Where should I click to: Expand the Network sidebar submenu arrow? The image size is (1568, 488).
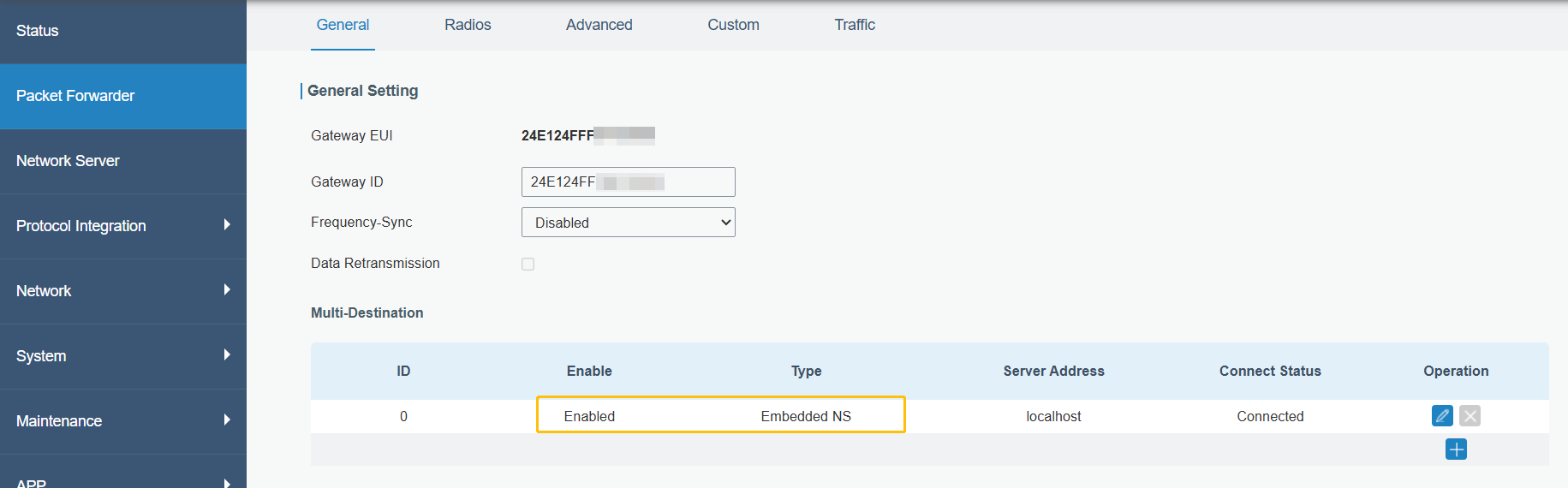coord(227,290)
